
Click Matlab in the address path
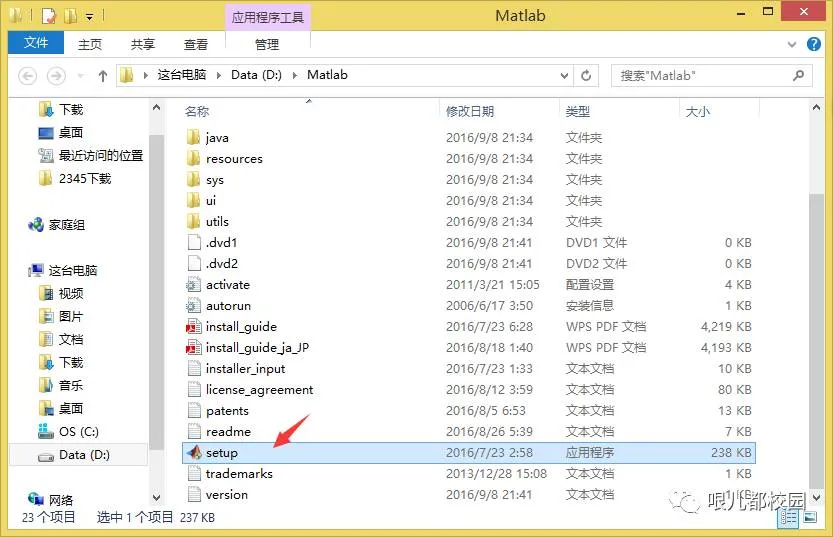327,75
